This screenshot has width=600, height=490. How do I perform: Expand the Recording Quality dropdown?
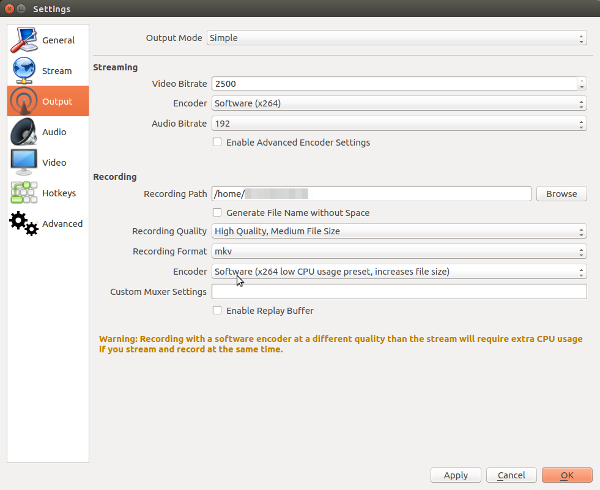396,231
